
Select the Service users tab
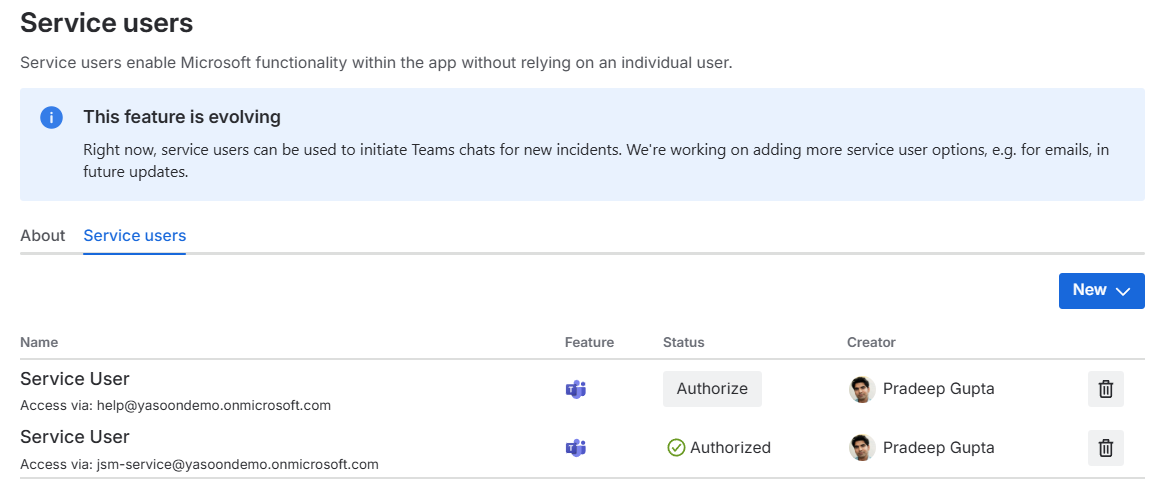[x=134, y=236]
